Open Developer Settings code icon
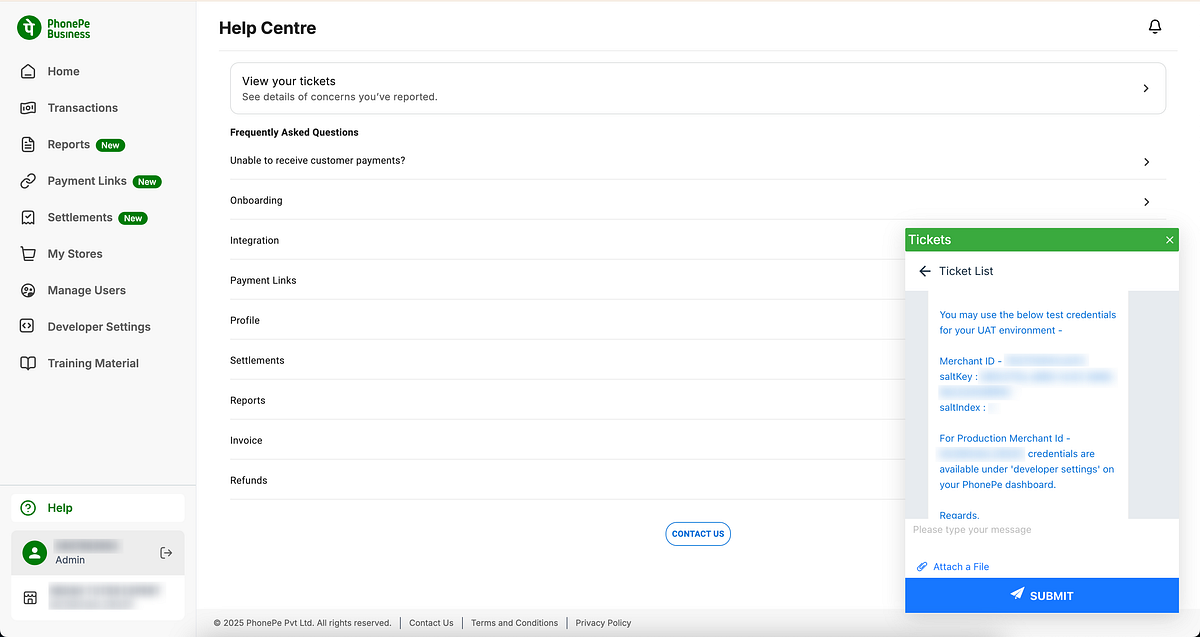The height and width of the screenshot is (637, 1200). pyautogui.click(x=28, y=327)
